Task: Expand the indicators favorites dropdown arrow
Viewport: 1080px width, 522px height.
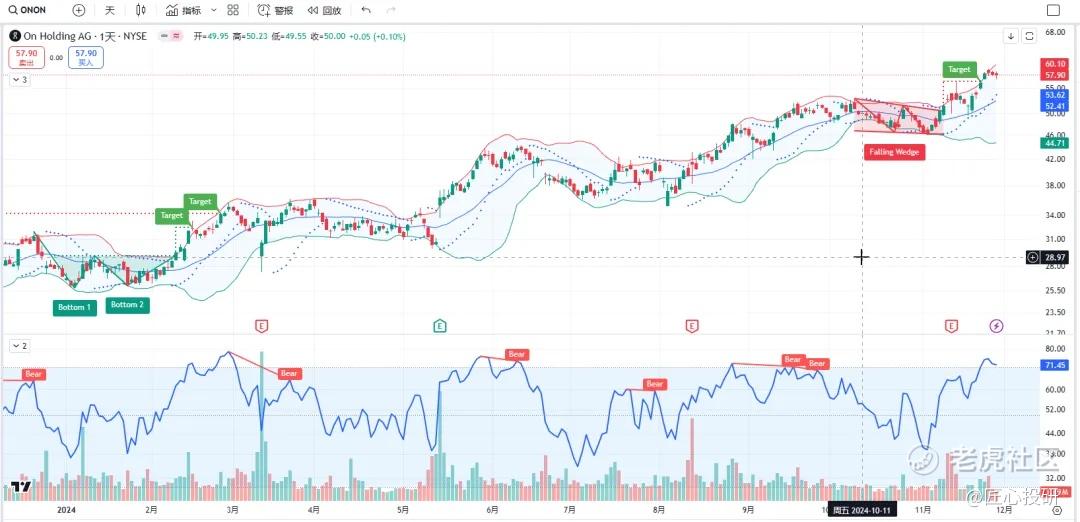Action: pyautogui.click(x=212, y=10)
